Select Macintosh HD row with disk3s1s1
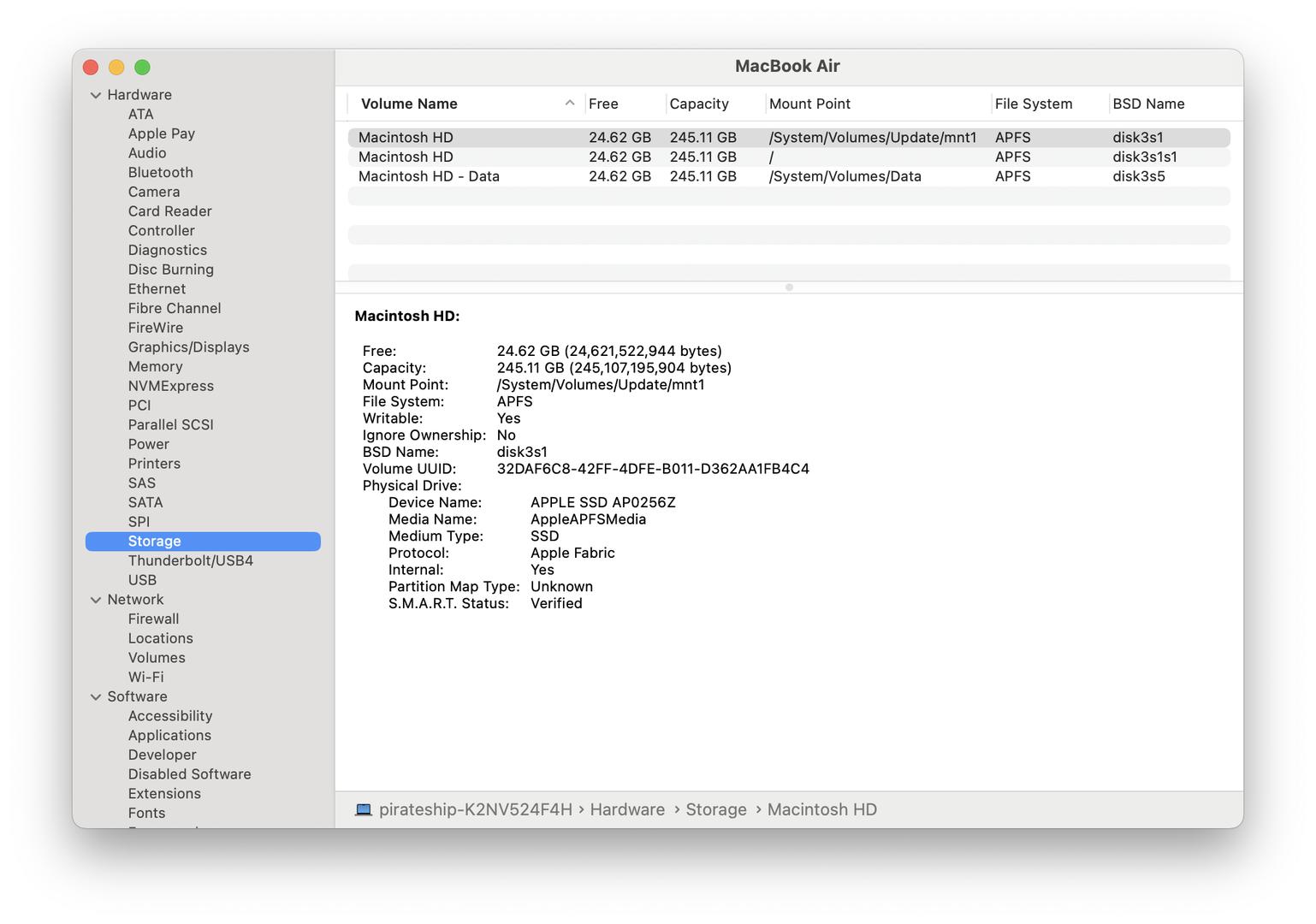1316x924 pixels. (x=789, y=157)
